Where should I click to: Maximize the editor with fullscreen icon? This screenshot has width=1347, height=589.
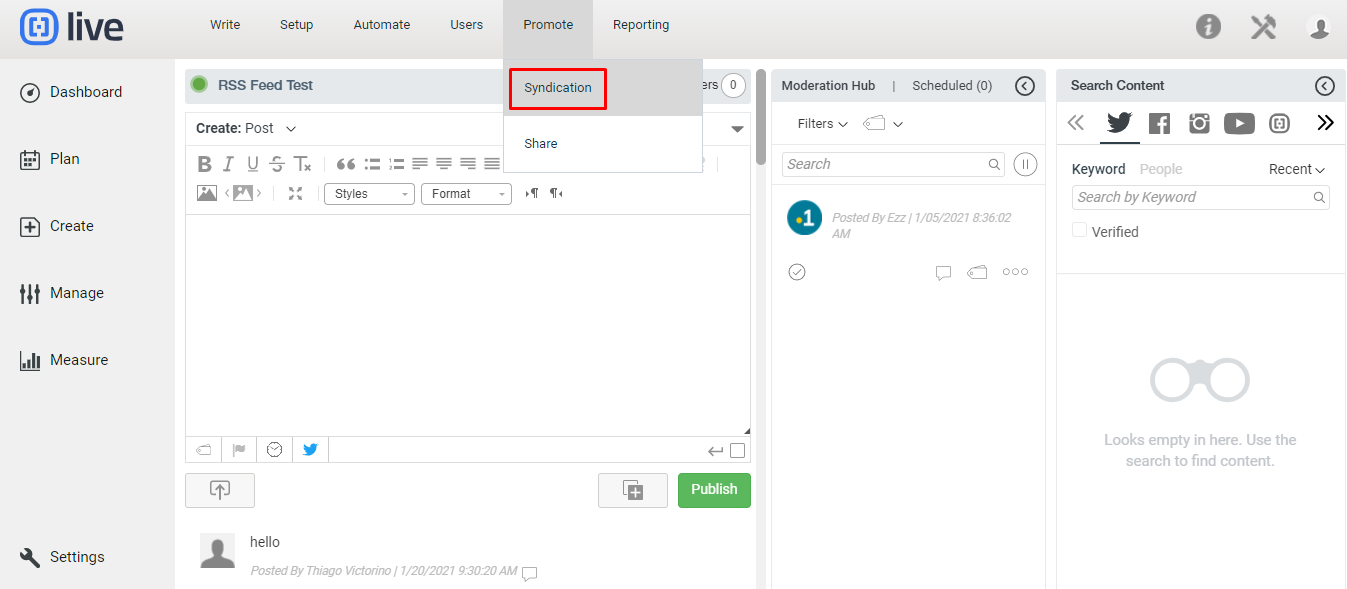click(295, 194)
